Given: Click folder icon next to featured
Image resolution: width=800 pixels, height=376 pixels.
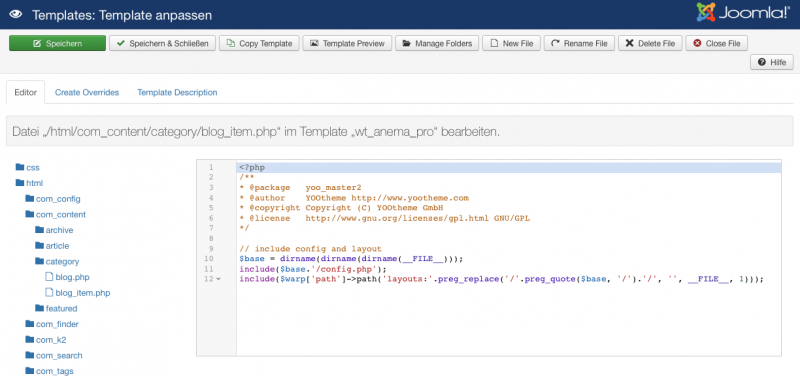Looking at the screenshot, I should (x=39, y=308).
